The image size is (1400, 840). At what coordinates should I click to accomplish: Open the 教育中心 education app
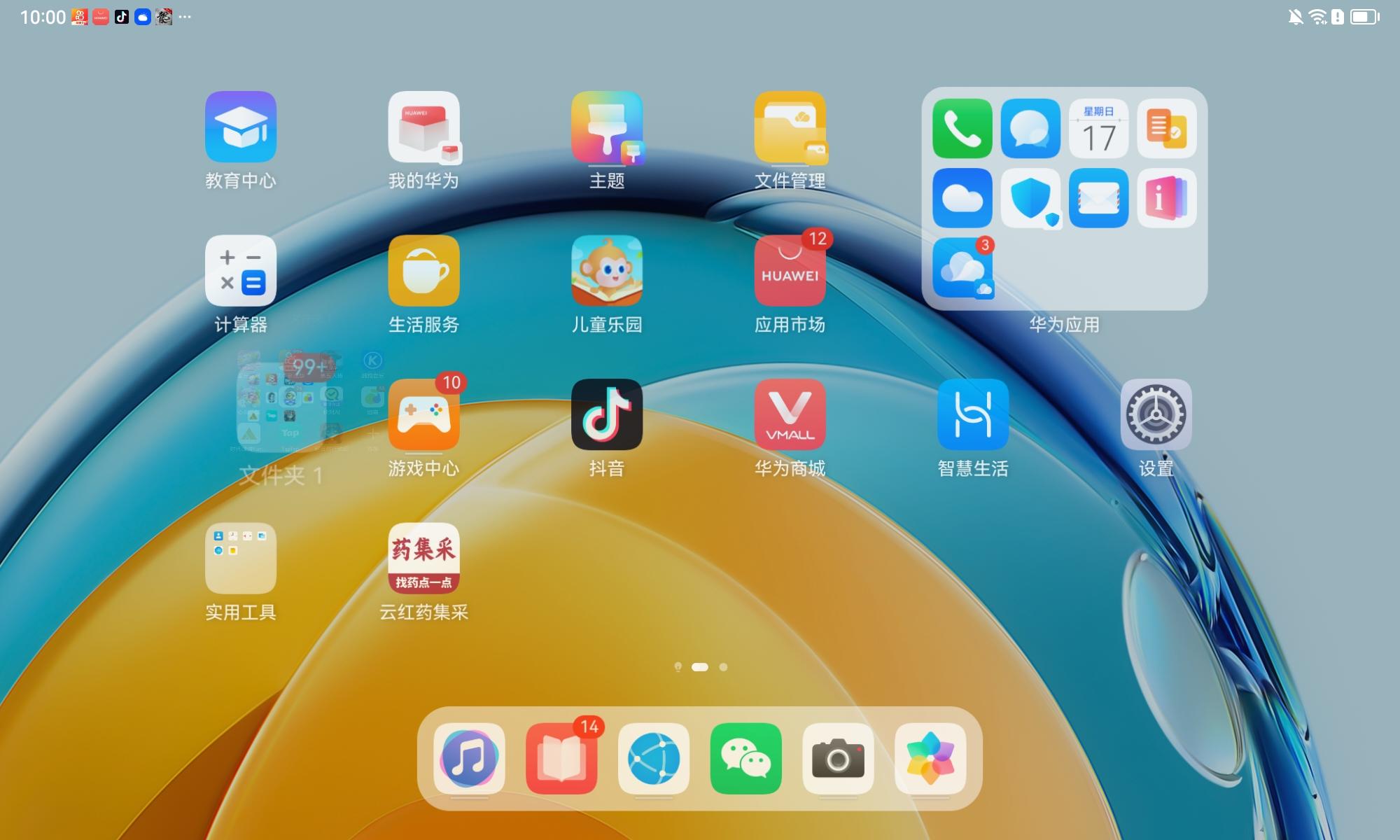pos(241,127)
